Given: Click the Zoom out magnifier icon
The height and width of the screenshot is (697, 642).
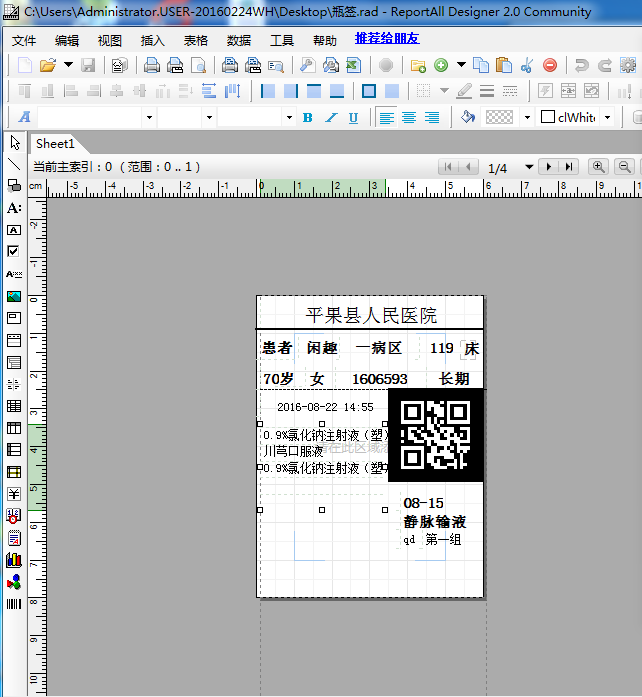Looking at the screenshot, I should point(624,167).
